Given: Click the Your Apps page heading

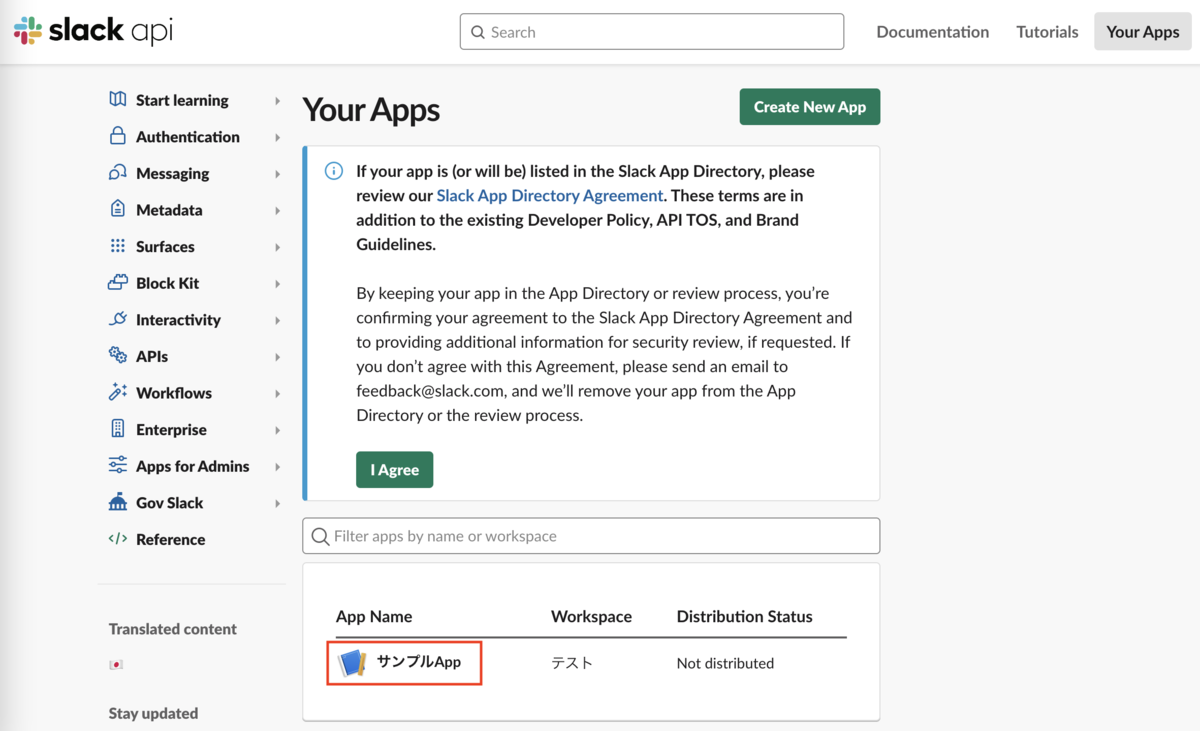Looking at the screenshot, I should [371, 110].
